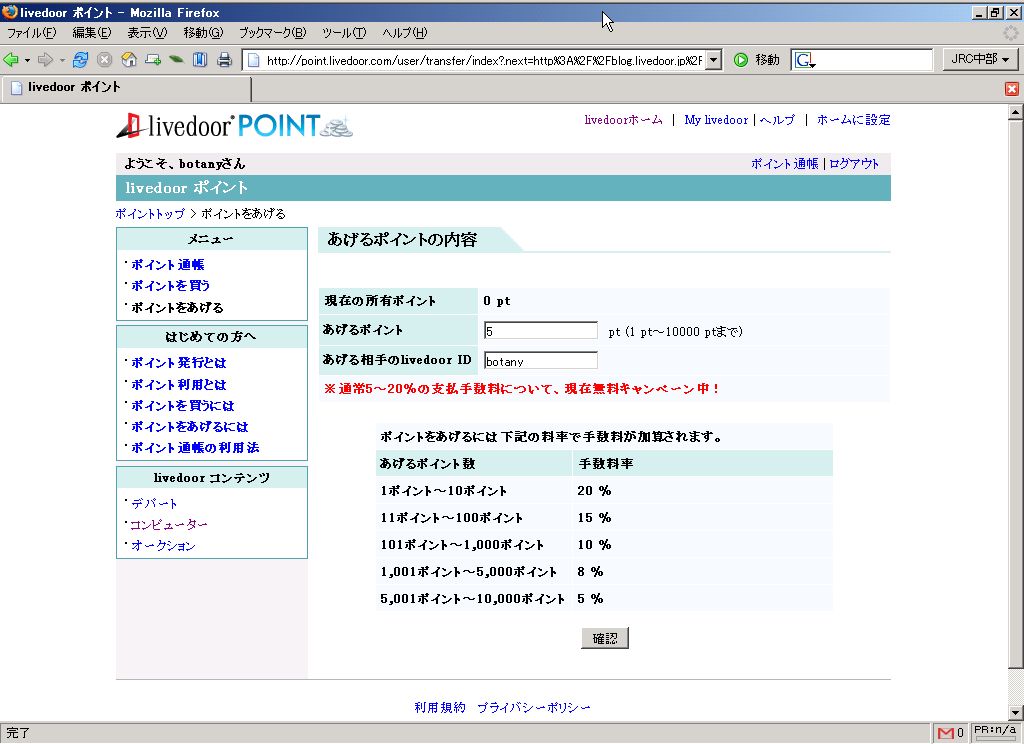Open the 移動(G) menu

coord(203,33)
